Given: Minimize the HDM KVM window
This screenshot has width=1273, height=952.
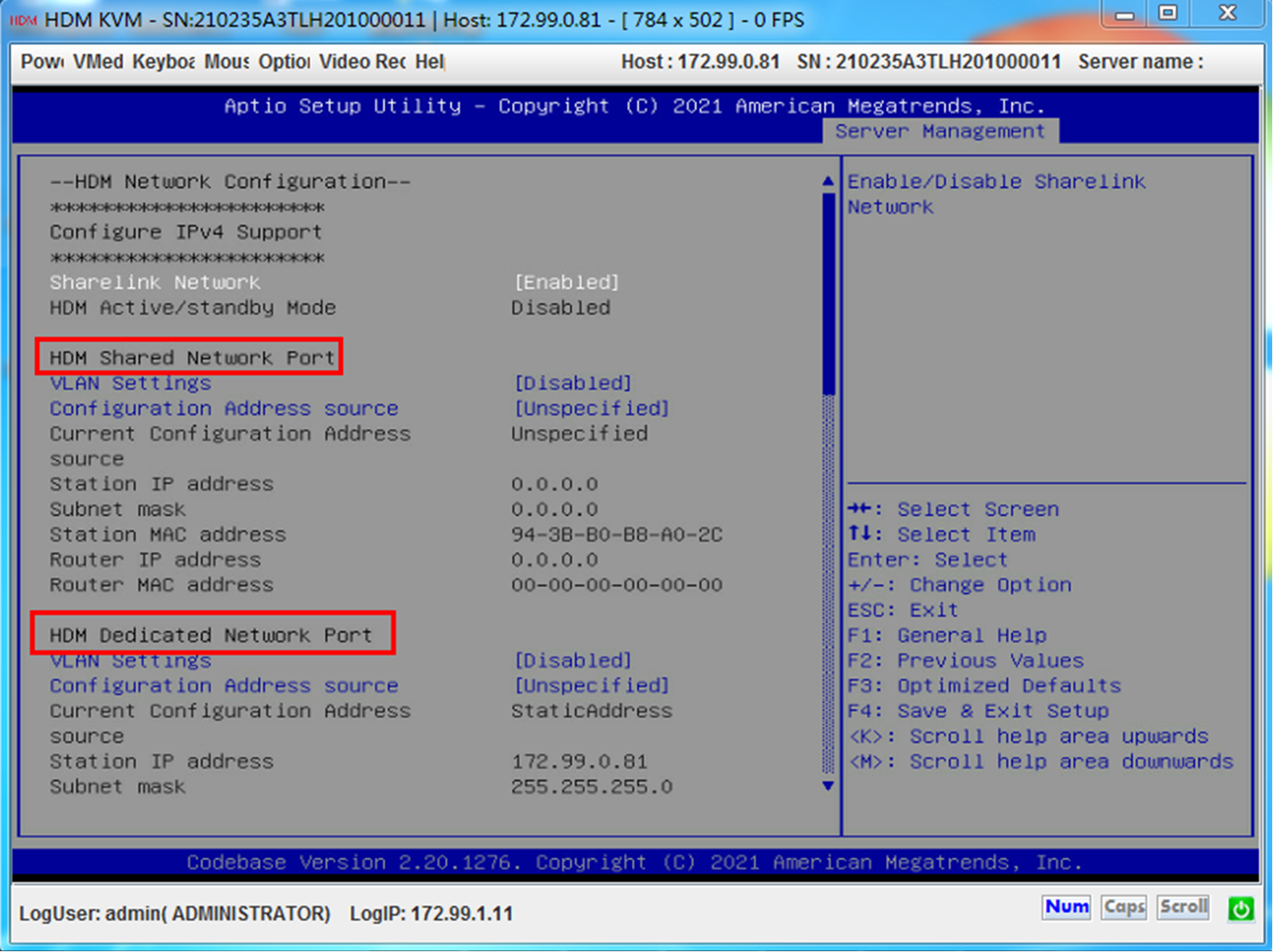Looking at the screenshot, I should pyautogui.click(x=1125, y=14).
